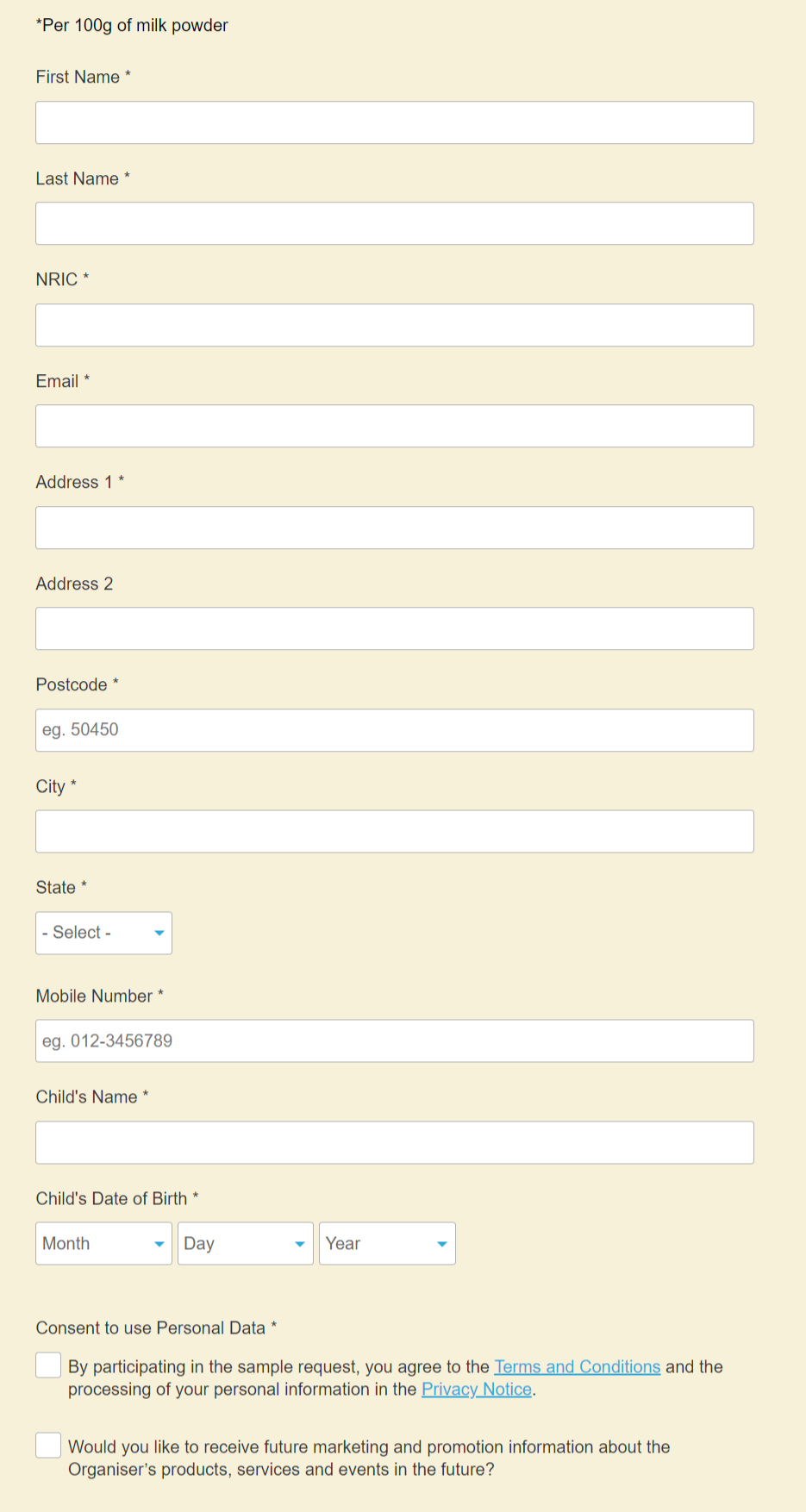Focus the Mobile Number input
This screenshot has height=1512, width=806.
tap(394, 1040)
